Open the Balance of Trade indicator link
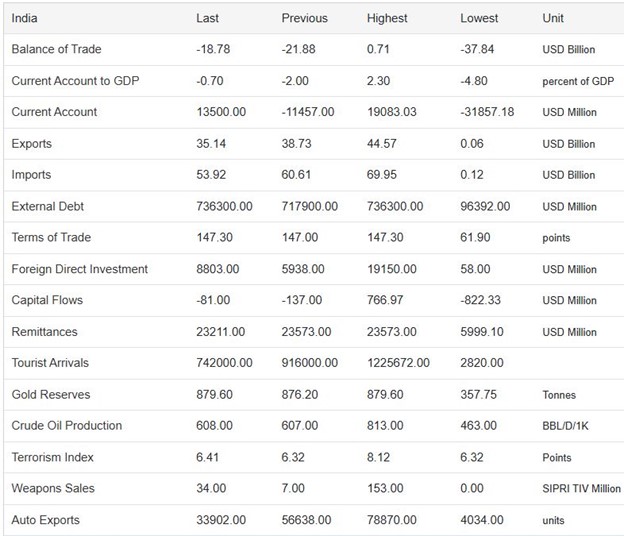The width and height of the screenshot is (624, 536). 56,49
